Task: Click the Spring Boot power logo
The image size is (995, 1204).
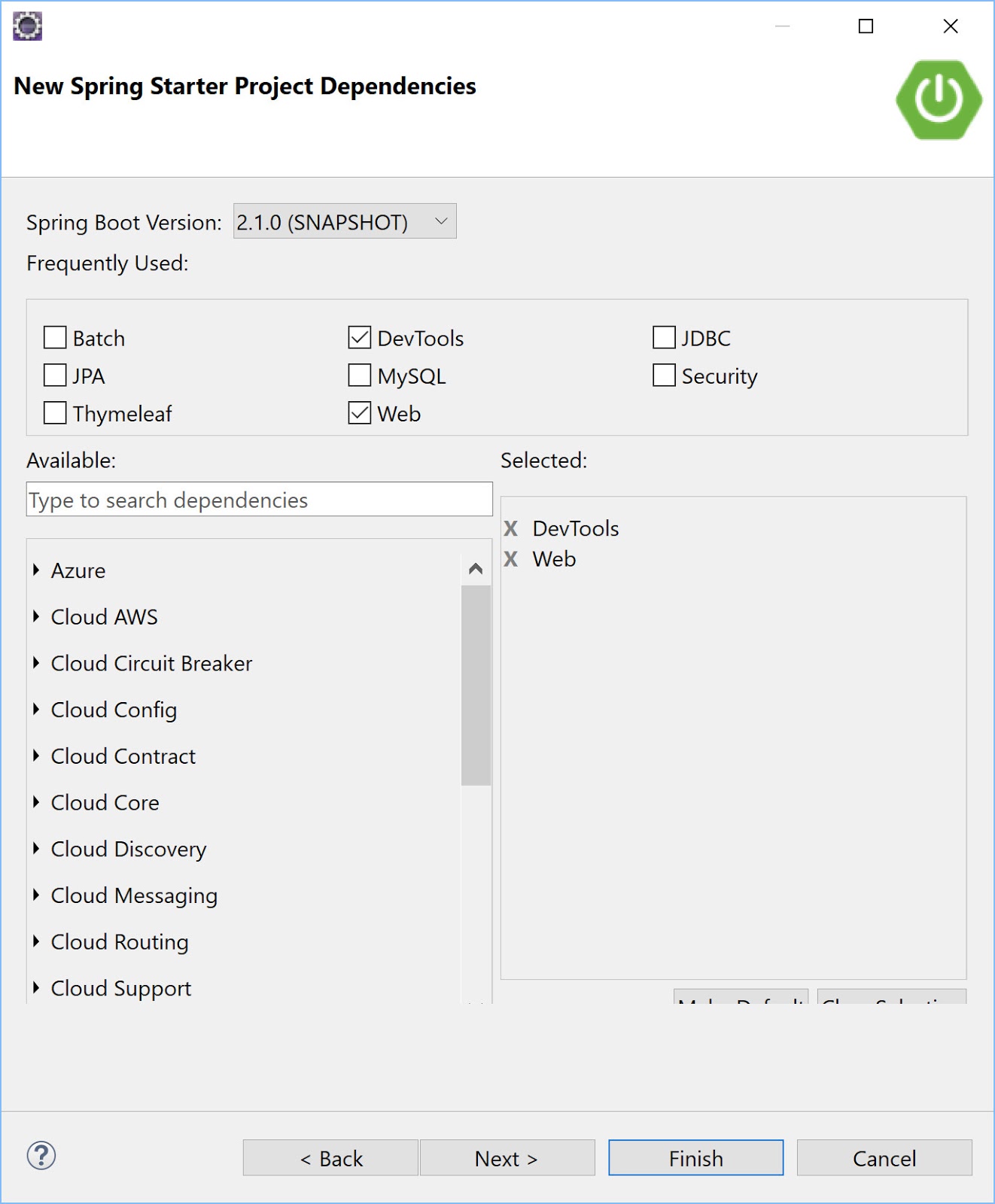Action: coord(939,99)
